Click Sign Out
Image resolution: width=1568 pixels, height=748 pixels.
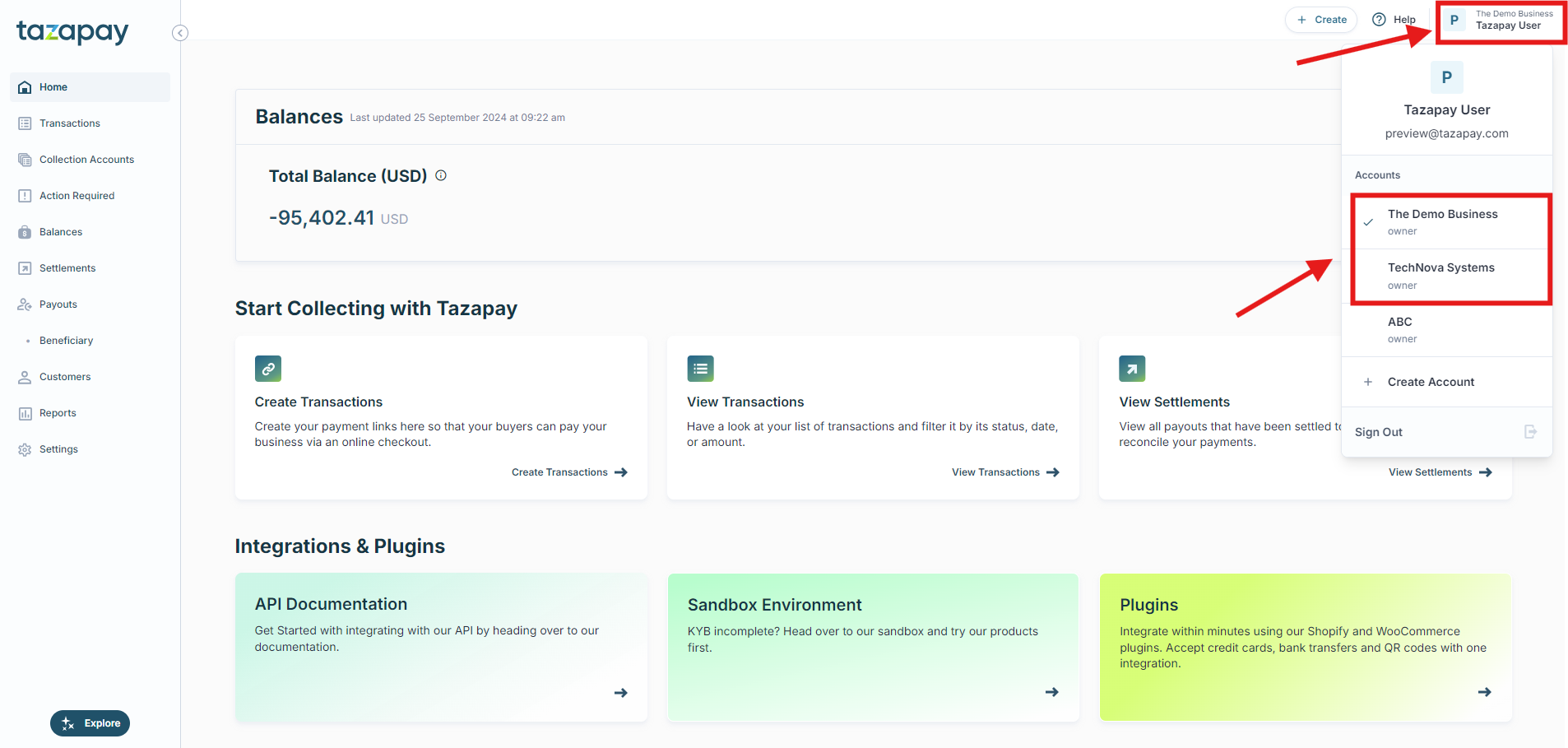[x=1447, y=432]
